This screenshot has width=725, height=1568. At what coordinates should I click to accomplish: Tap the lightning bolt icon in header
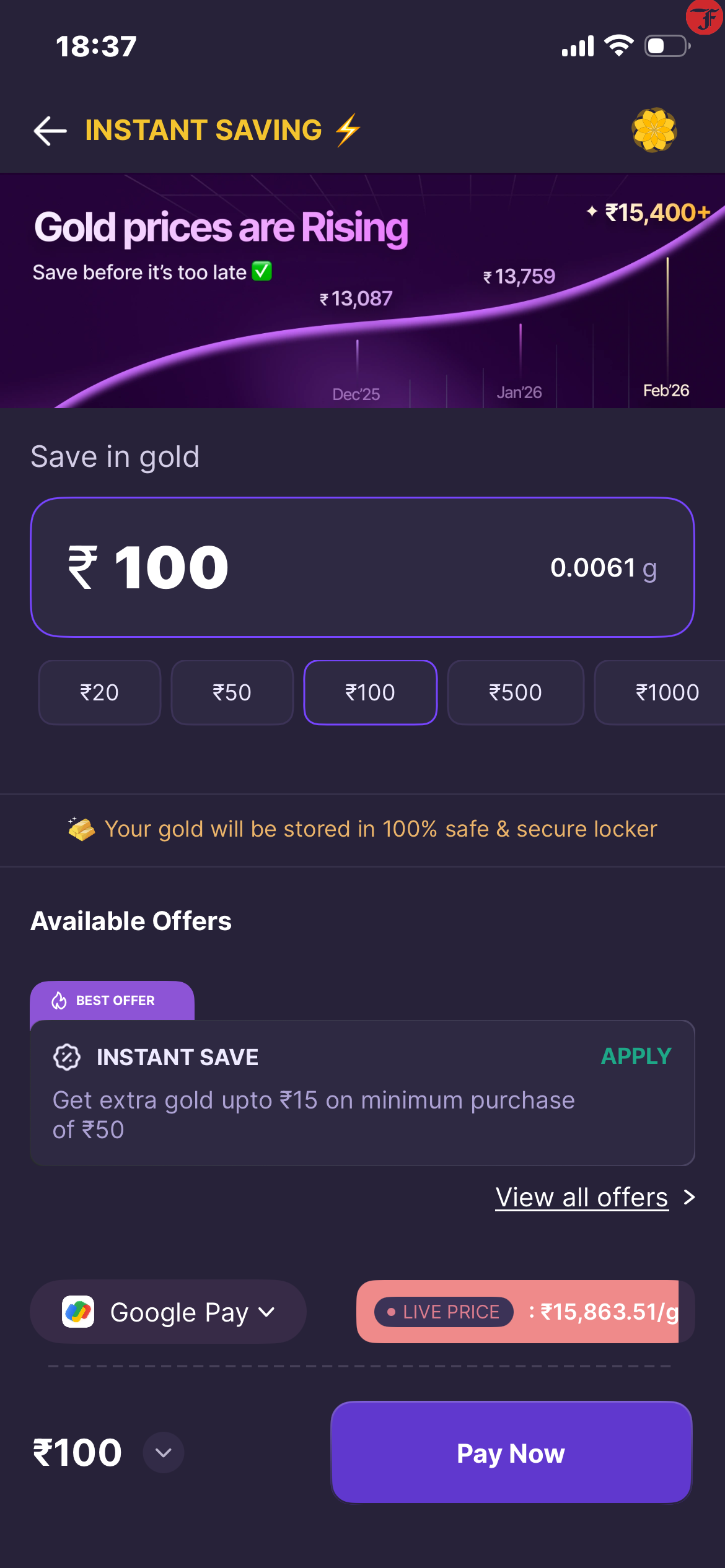(348, 130)
